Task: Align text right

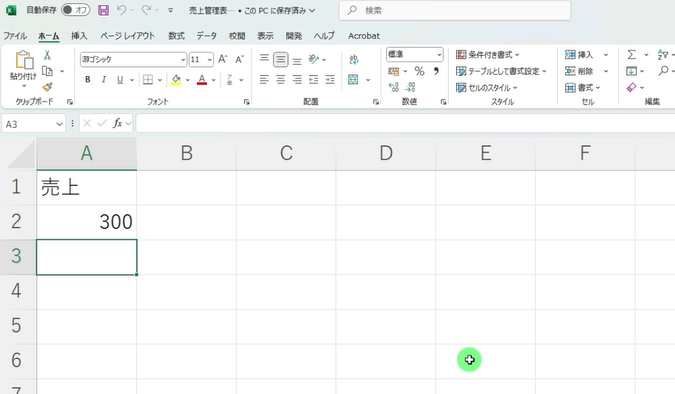Action: point(297,80)
